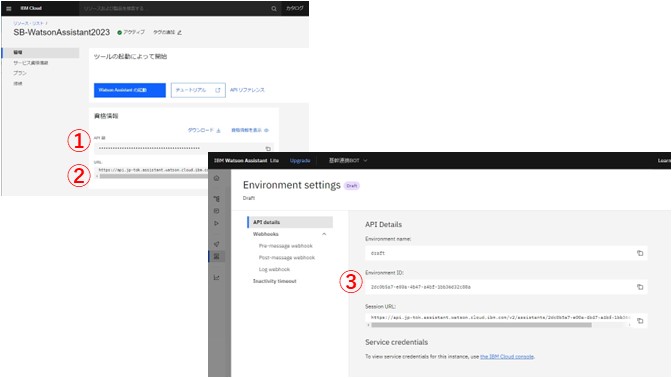Open last item in IBM Cloud sidebar
Viewport: 672px width, 378px height.
click(18, 83)
